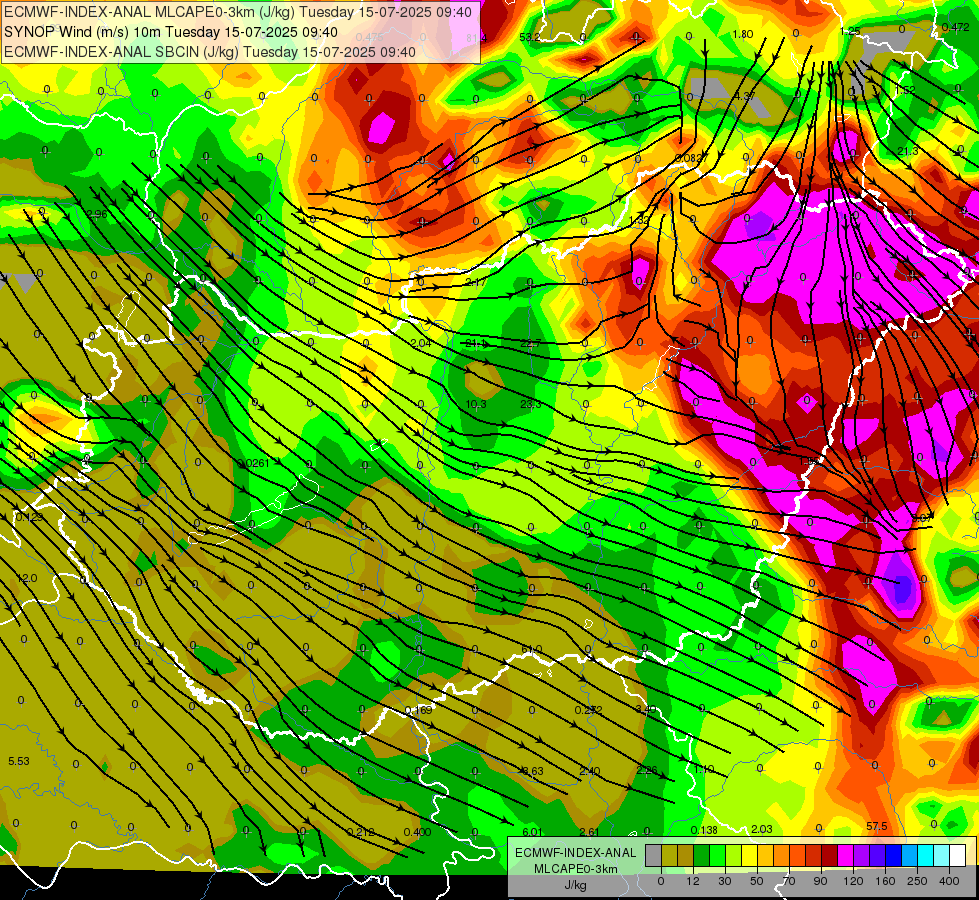979x900 pixels.
Task: Click the map value 0.129
Action: tap(29, 517)
